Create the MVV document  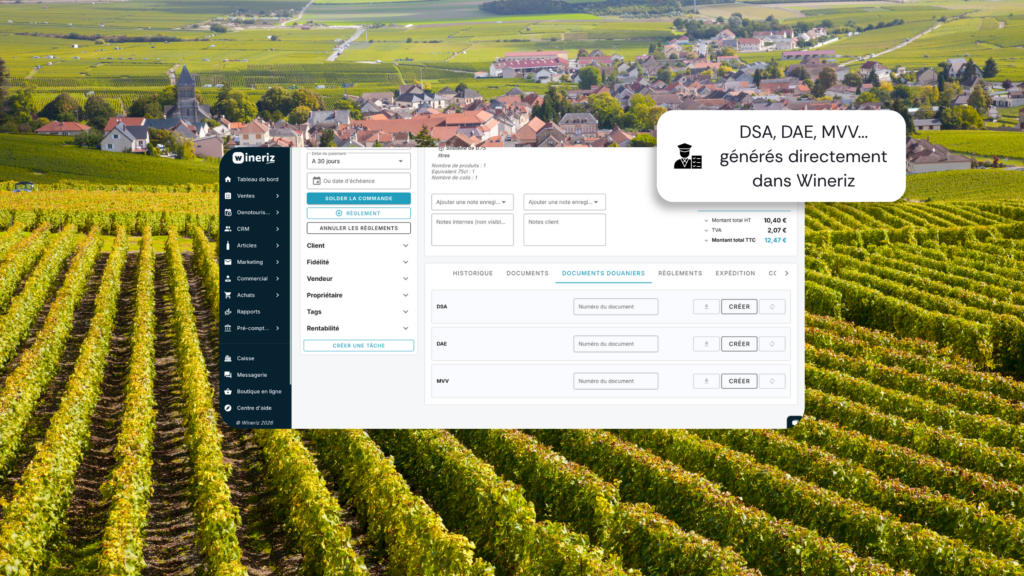coord(739,381)
